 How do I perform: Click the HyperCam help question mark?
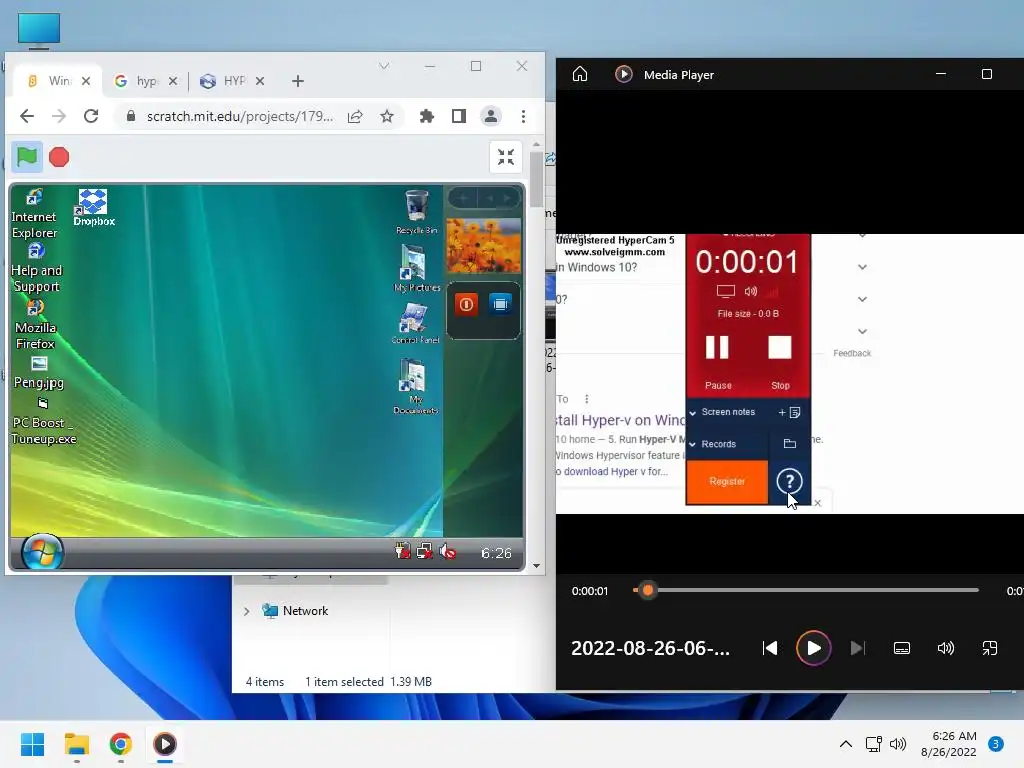[789, 481]
